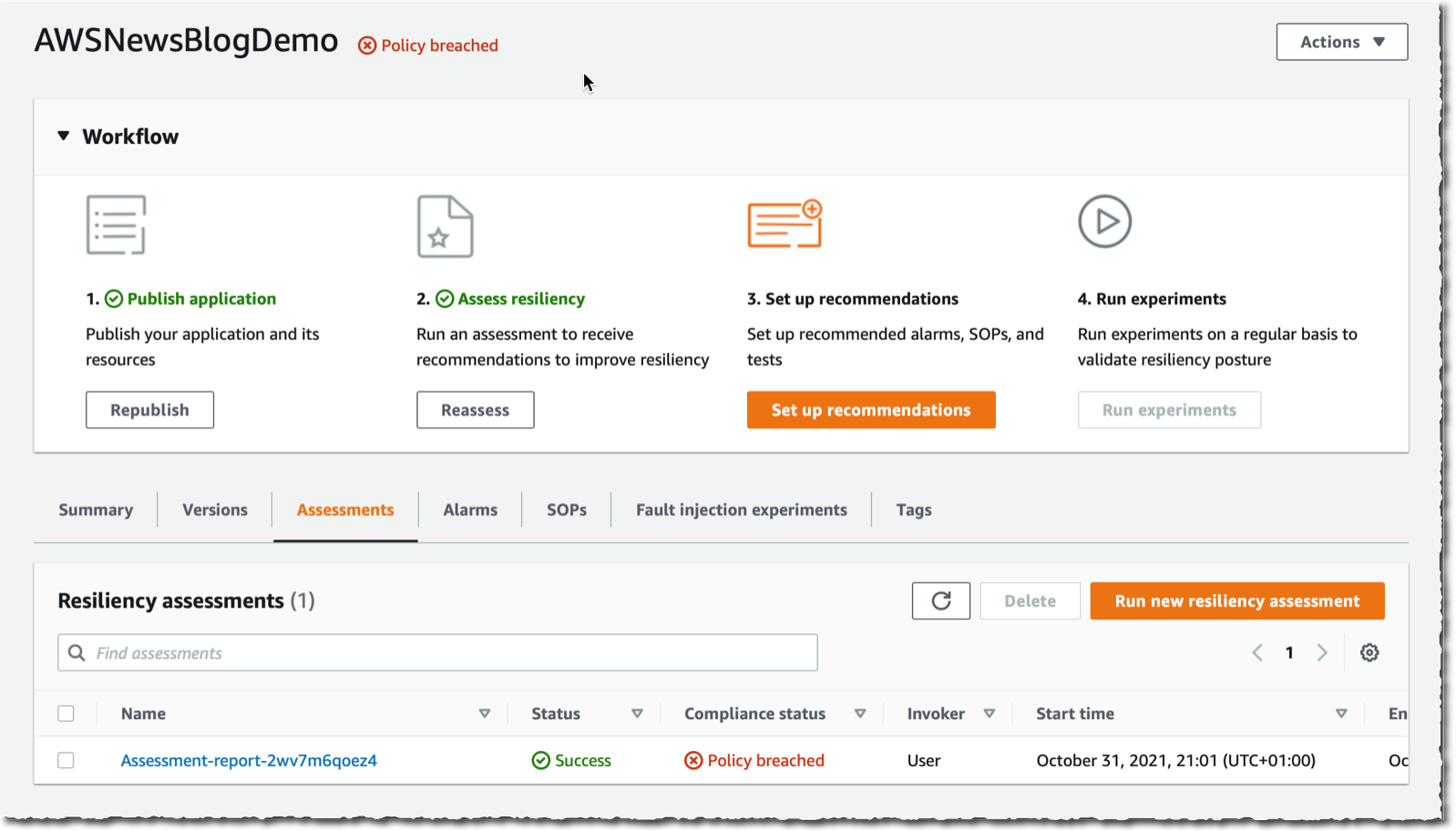Go to the Alarms tab
The height and width of the screenshot is (831, 1456).
coord(470,510)
